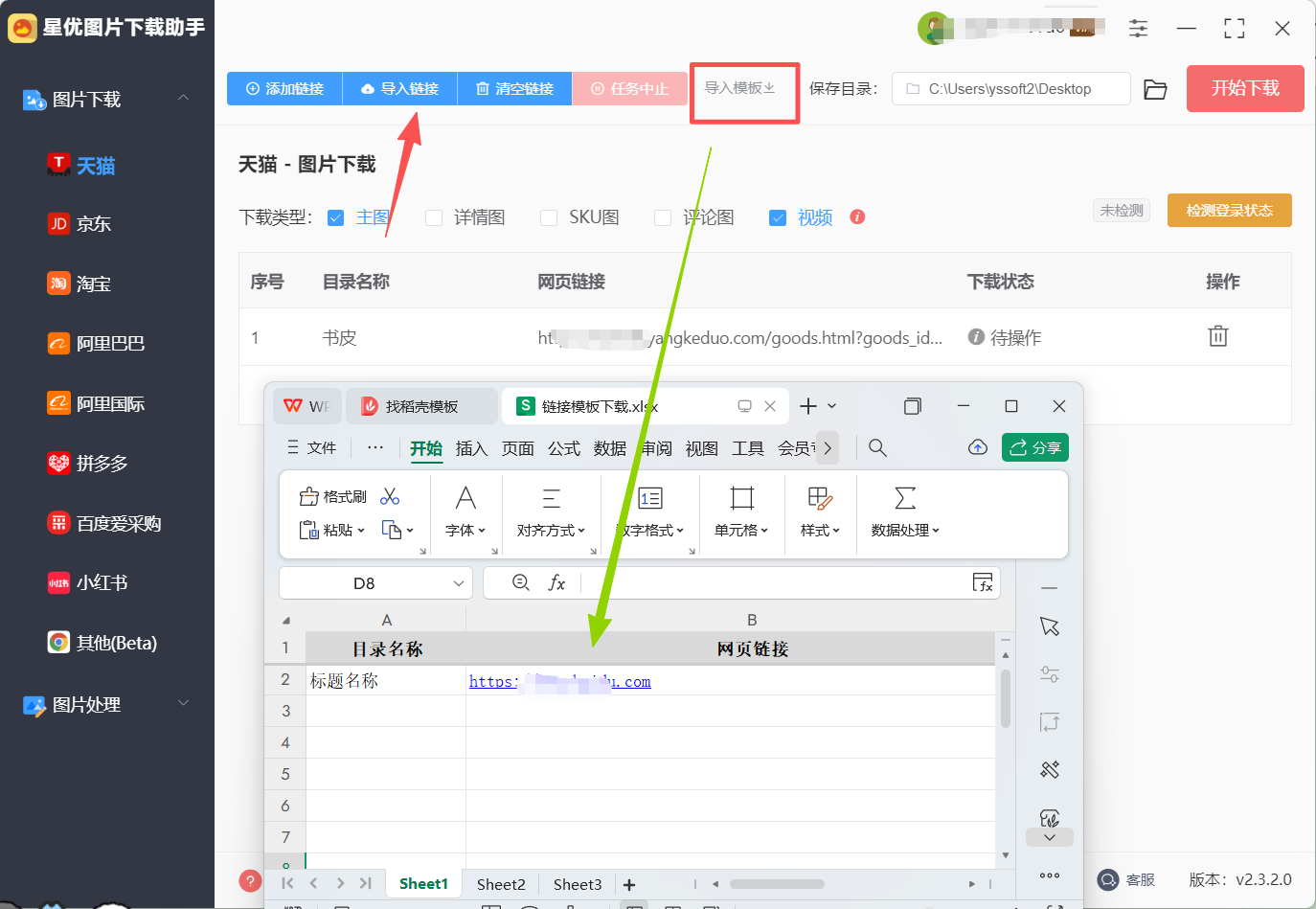Open the 文件 menu in WPS
This screenshot has height=909, width=1316.
(311, 447)
